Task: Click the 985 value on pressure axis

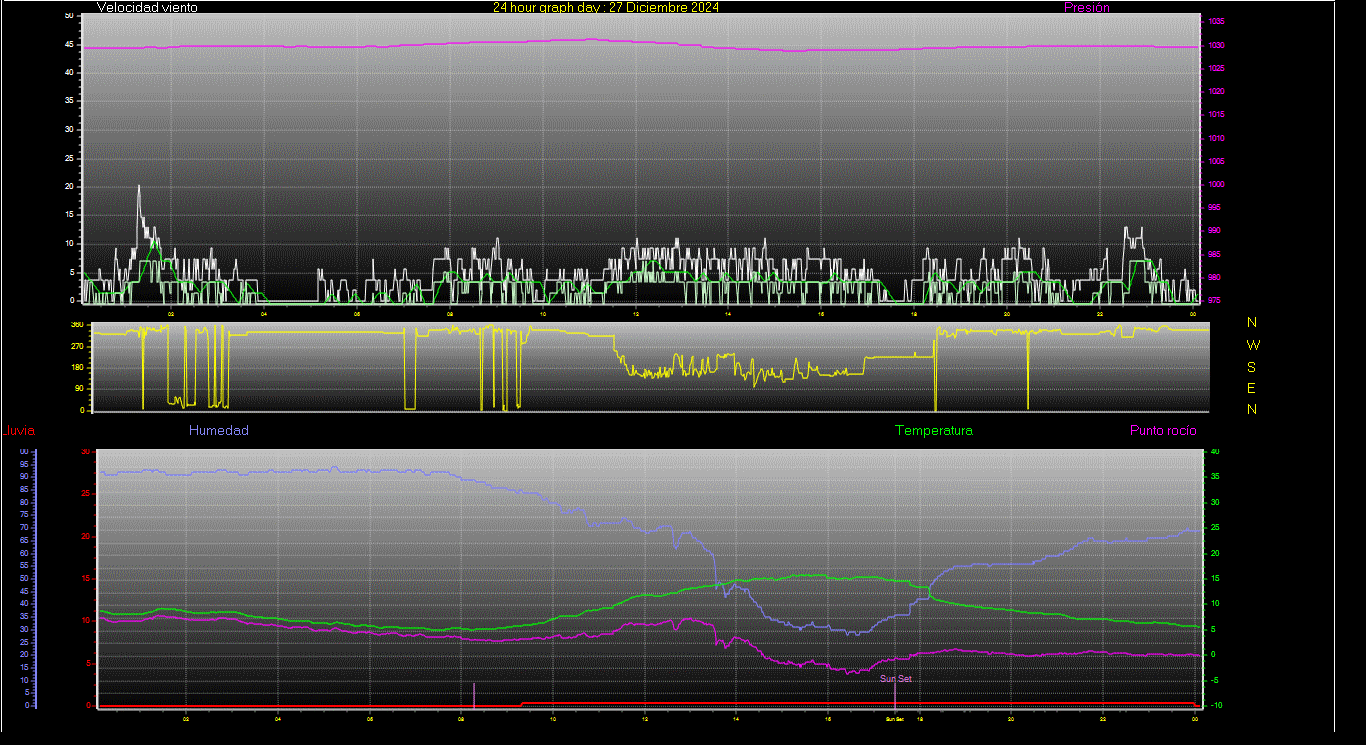Action: pyautogui.click(x=1213, y=255)
